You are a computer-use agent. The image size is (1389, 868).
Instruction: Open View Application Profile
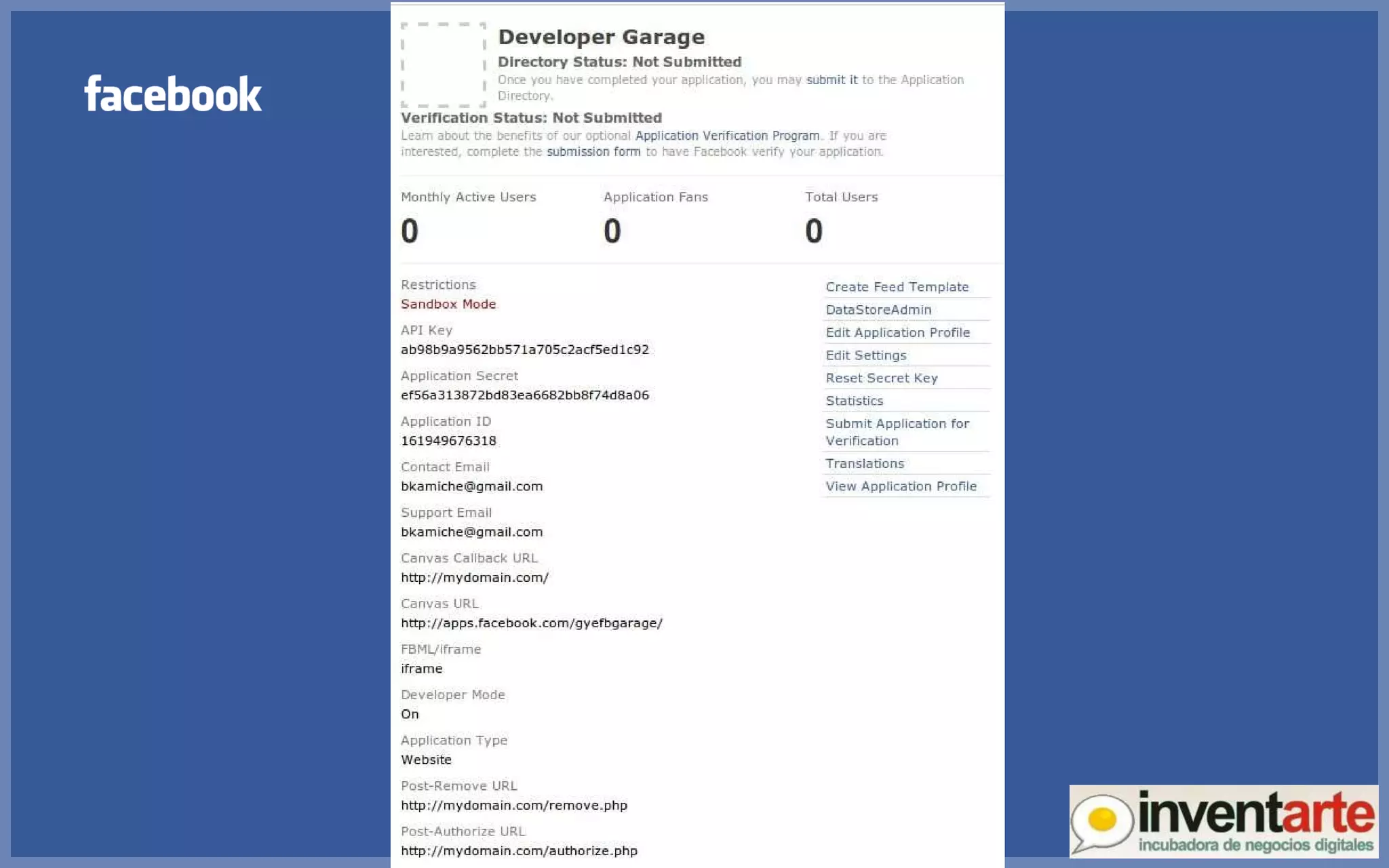pyautogui.click(x=901, y=486)
